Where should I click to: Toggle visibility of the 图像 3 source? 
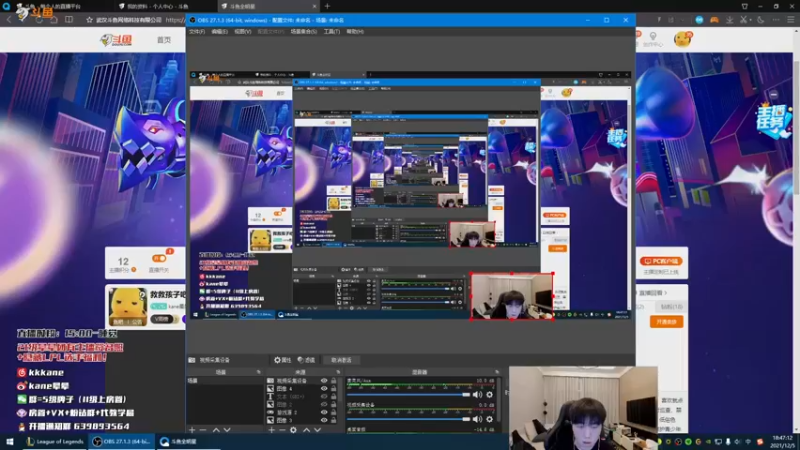(324, 420)
